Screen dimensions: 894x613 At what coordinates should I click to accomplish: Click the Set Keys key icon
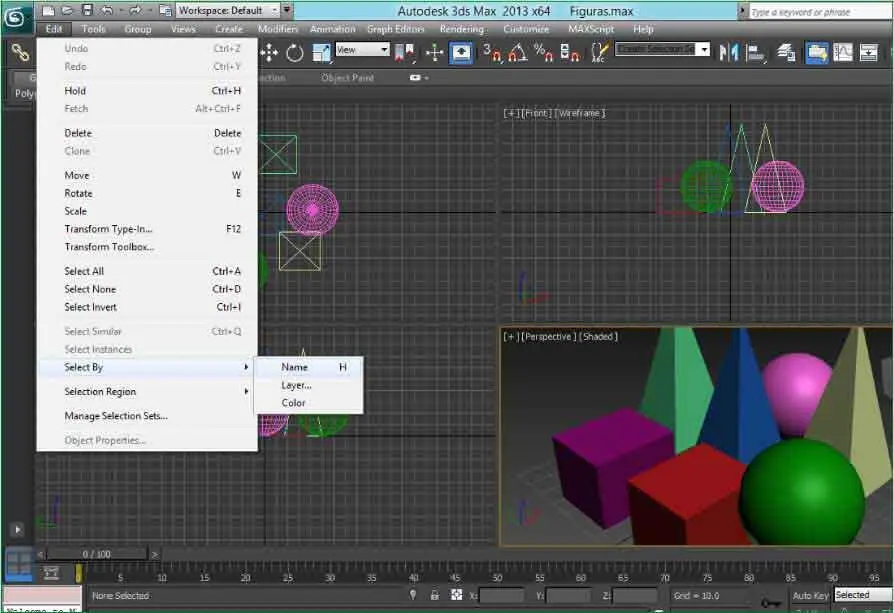770,602
